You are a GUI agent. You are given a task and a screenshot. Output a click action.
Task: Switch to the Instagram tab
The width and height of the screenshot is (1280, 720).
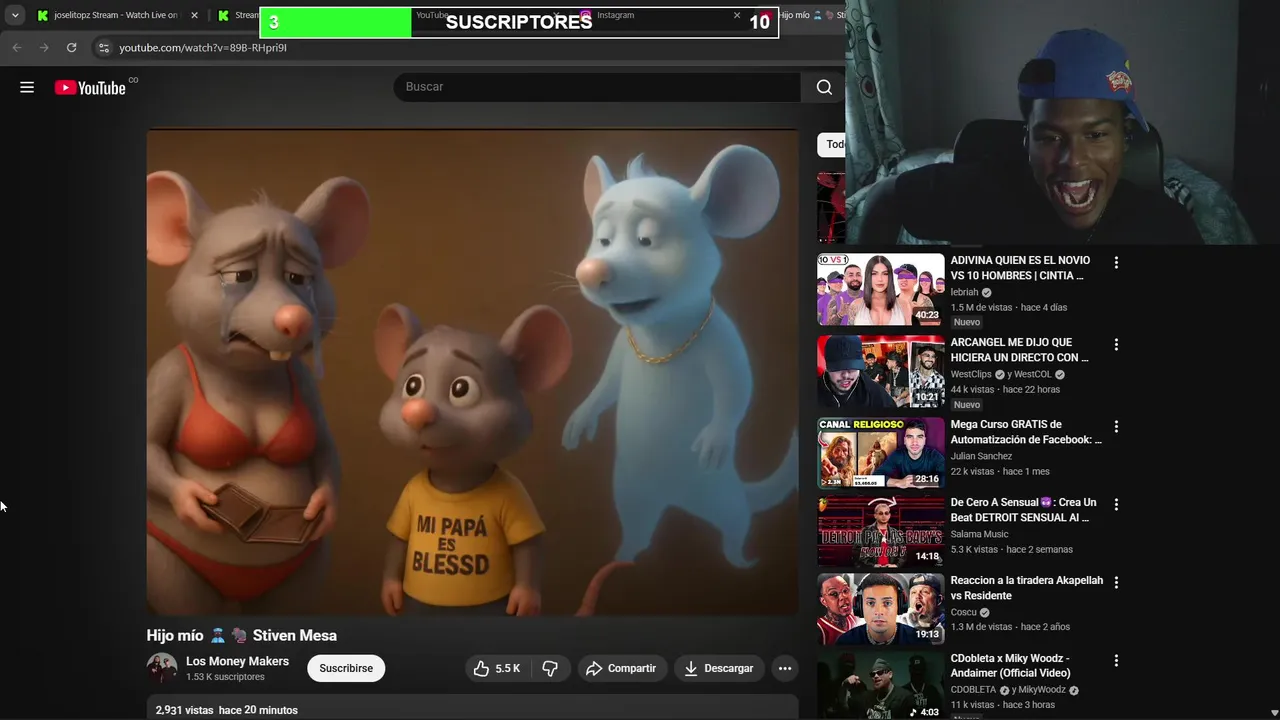pos(660,15)
